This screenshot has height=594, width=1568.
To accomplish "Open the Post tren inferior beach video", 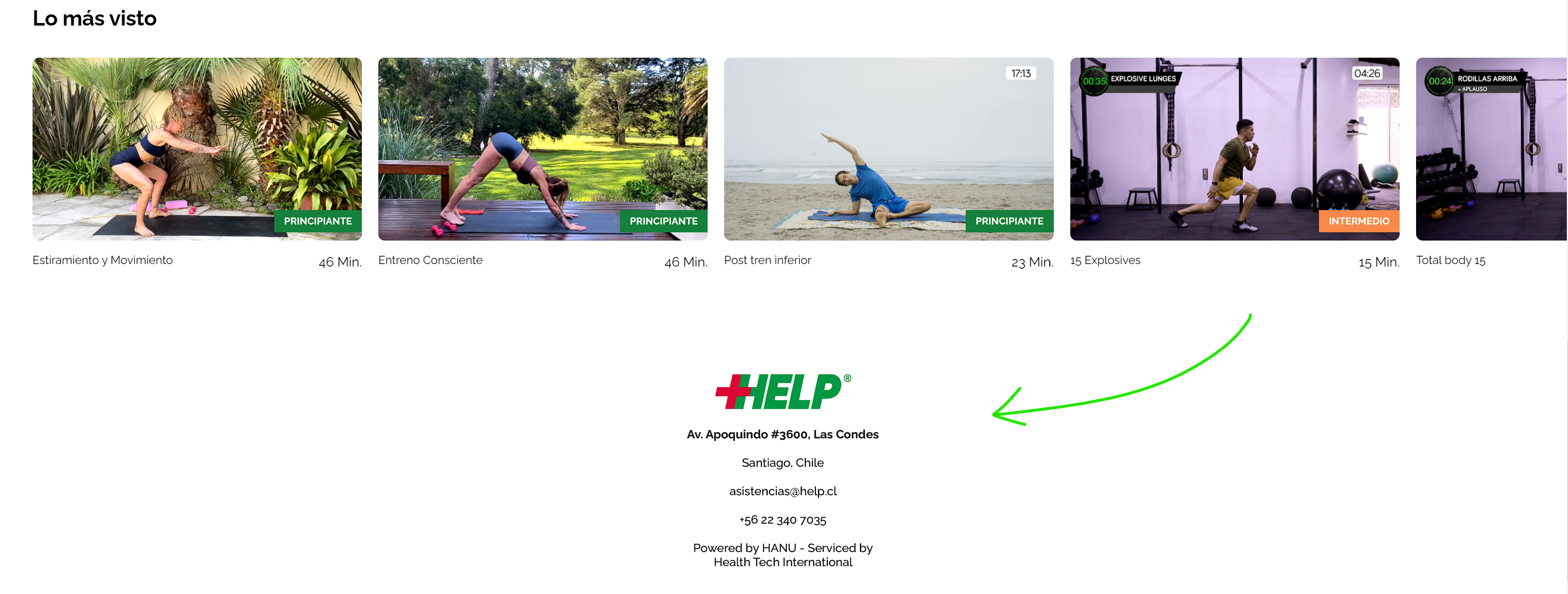I will [888, 149].
